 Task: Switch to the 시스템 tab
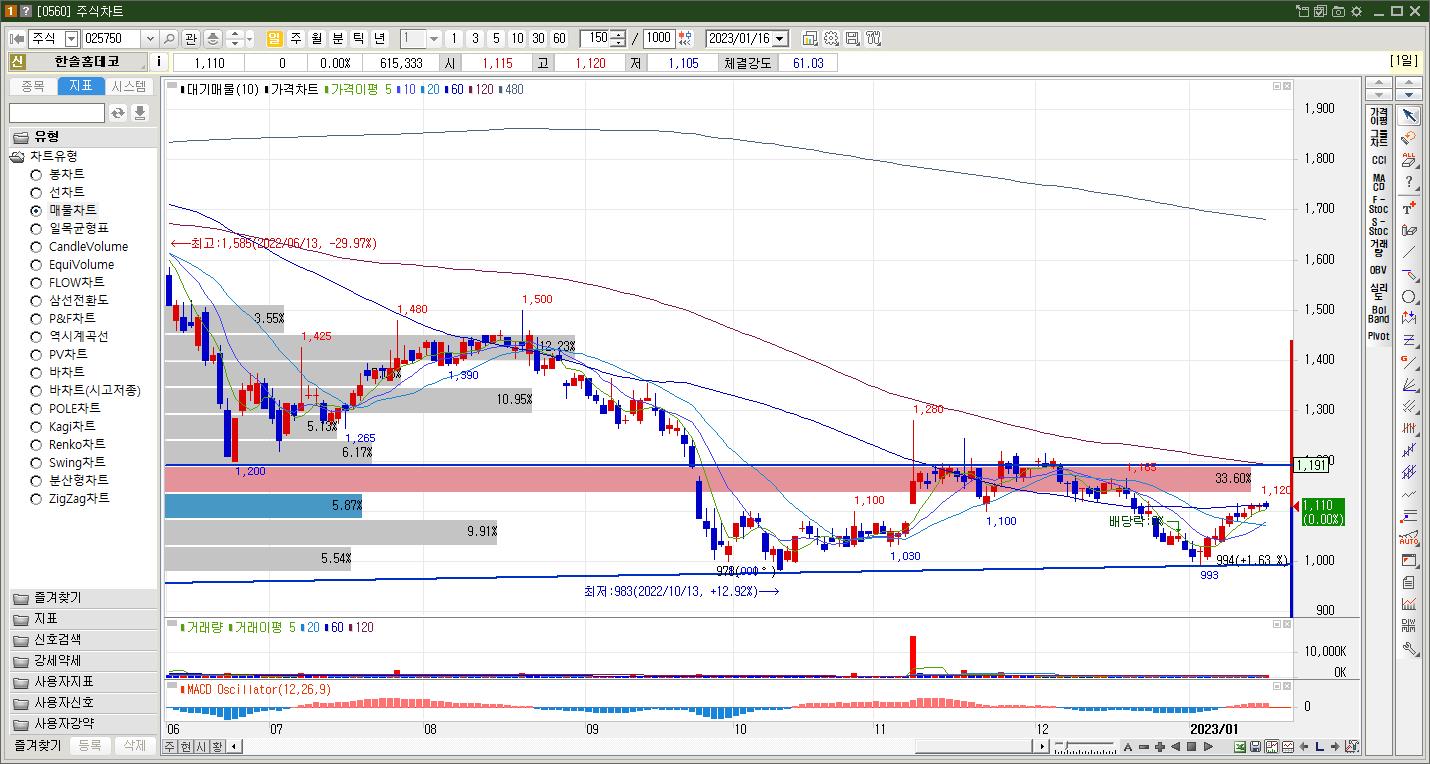tap(129, 86)
